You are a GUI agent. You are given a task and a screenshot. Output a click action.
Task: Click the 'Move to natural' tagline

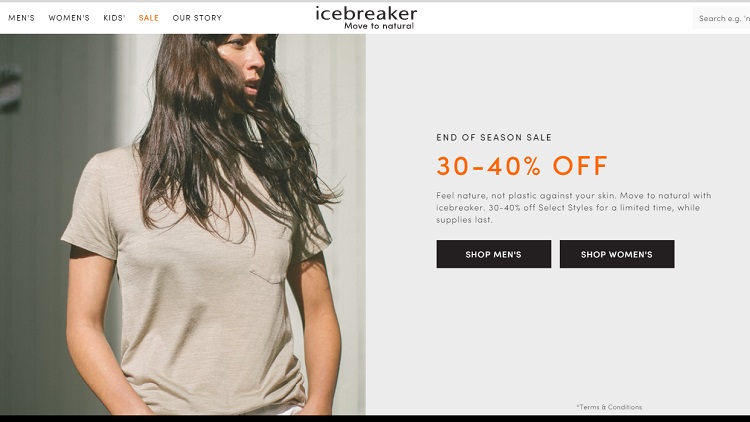coord(379,26)
